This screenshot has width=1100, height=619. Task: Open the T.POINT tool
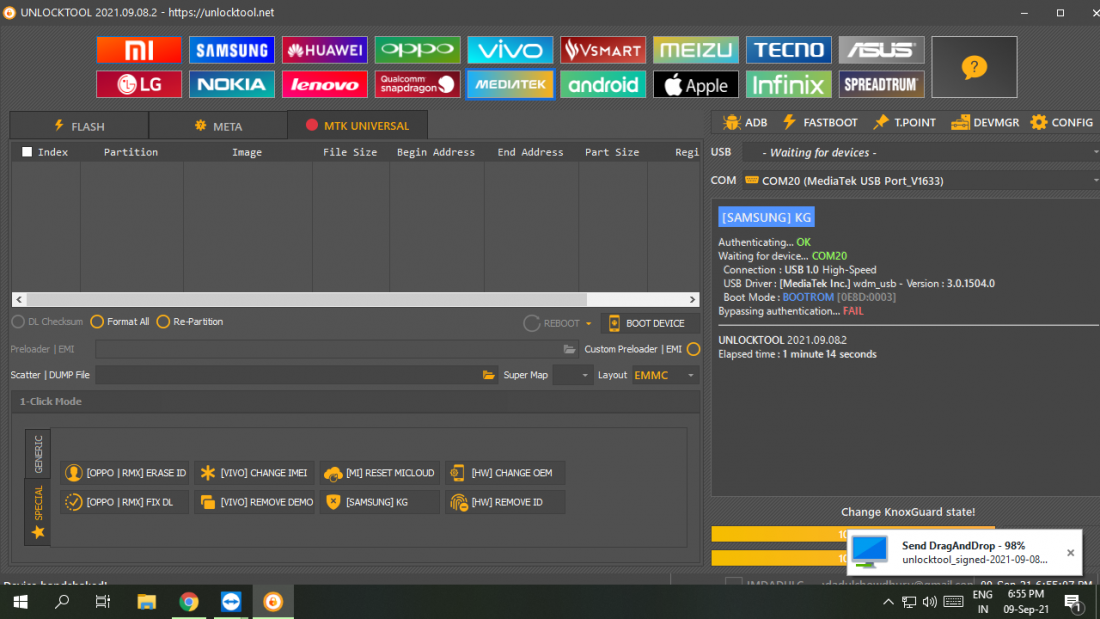[x=904, y=122]
